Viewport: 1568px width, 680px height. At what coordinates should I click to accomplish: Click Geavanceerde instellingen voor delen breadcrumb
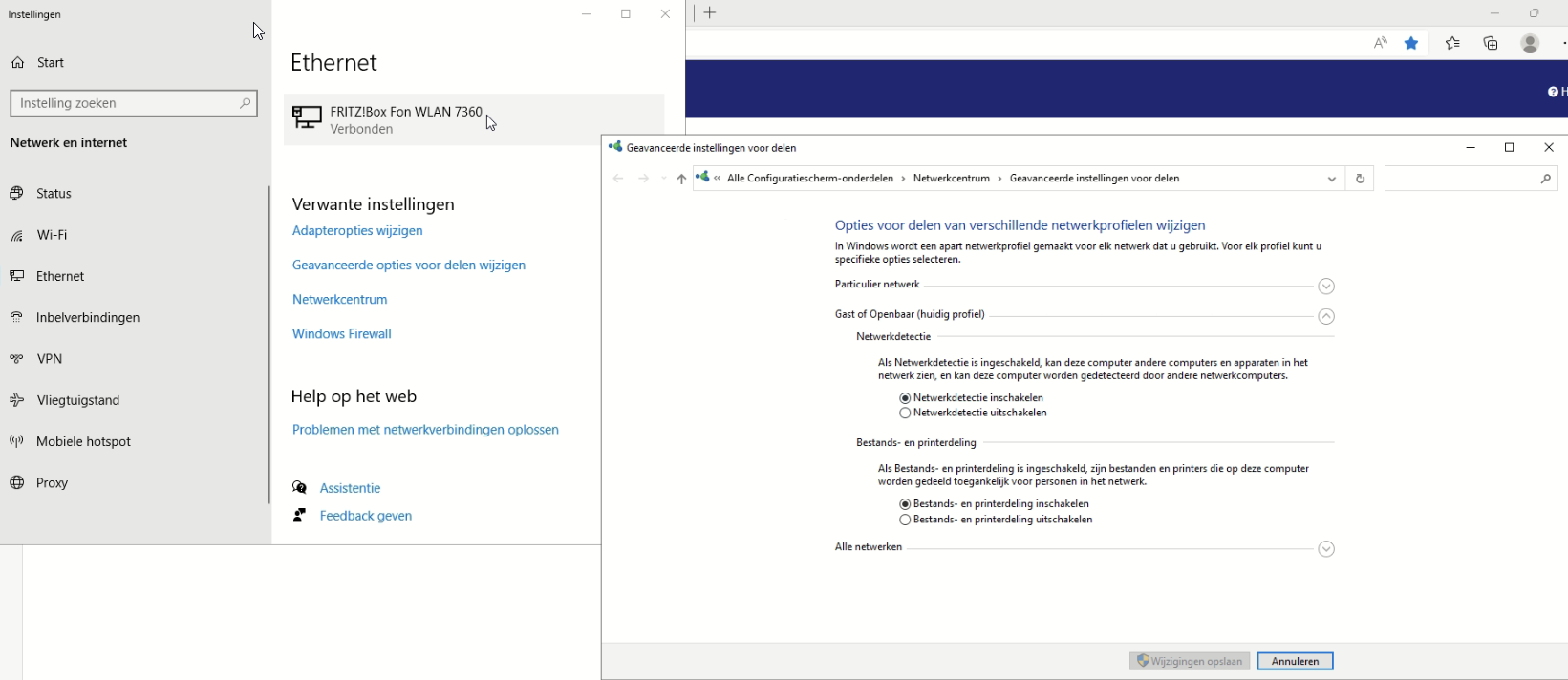click(1094, 179)
